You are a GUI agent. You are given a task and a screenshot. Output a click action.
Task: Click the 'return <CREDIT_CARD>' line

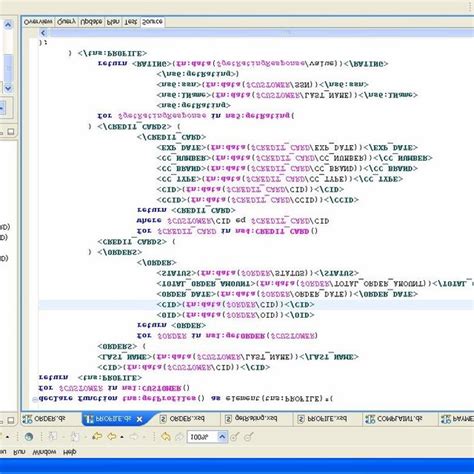186,210
